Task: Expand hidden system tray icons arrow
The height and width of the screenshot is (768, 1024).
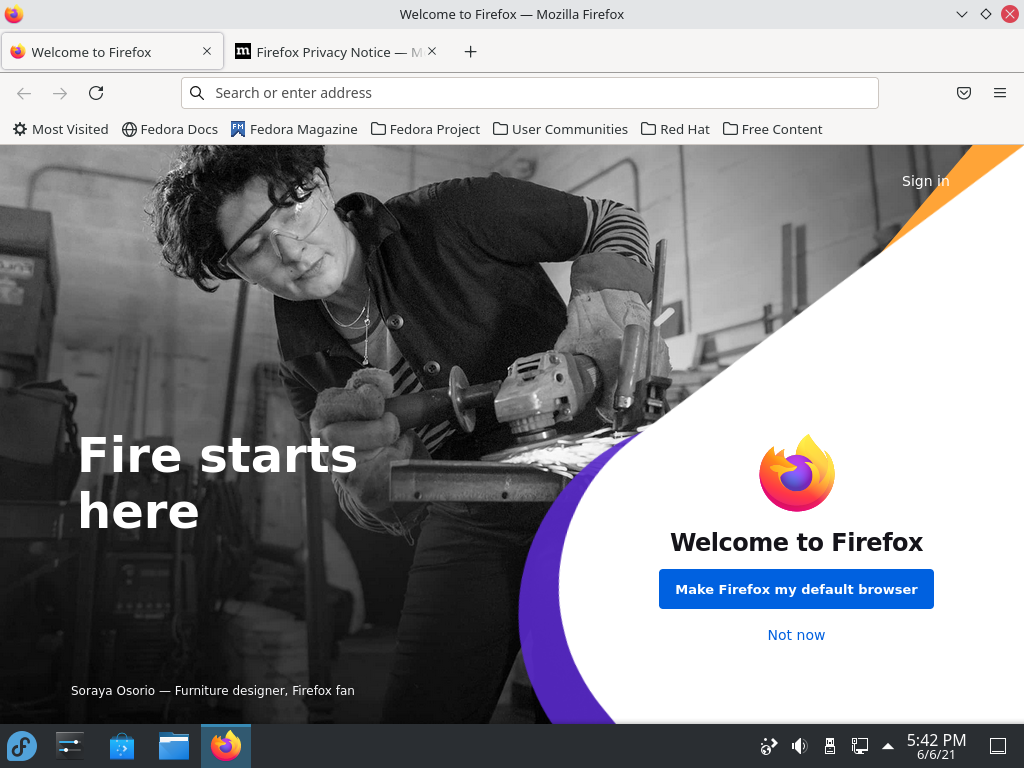Action: click(888, 746)
